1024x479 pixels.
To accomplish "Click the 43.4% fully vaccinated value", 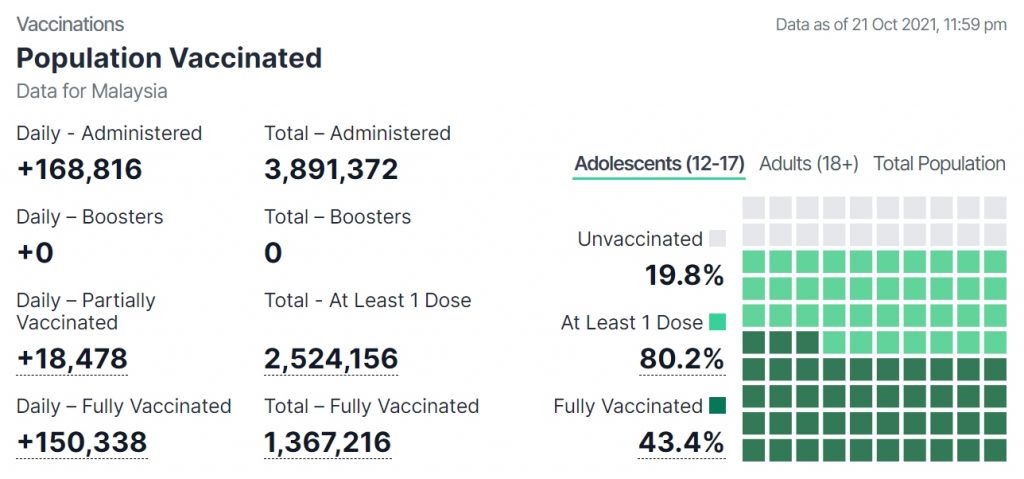I will tap(681, 441).
